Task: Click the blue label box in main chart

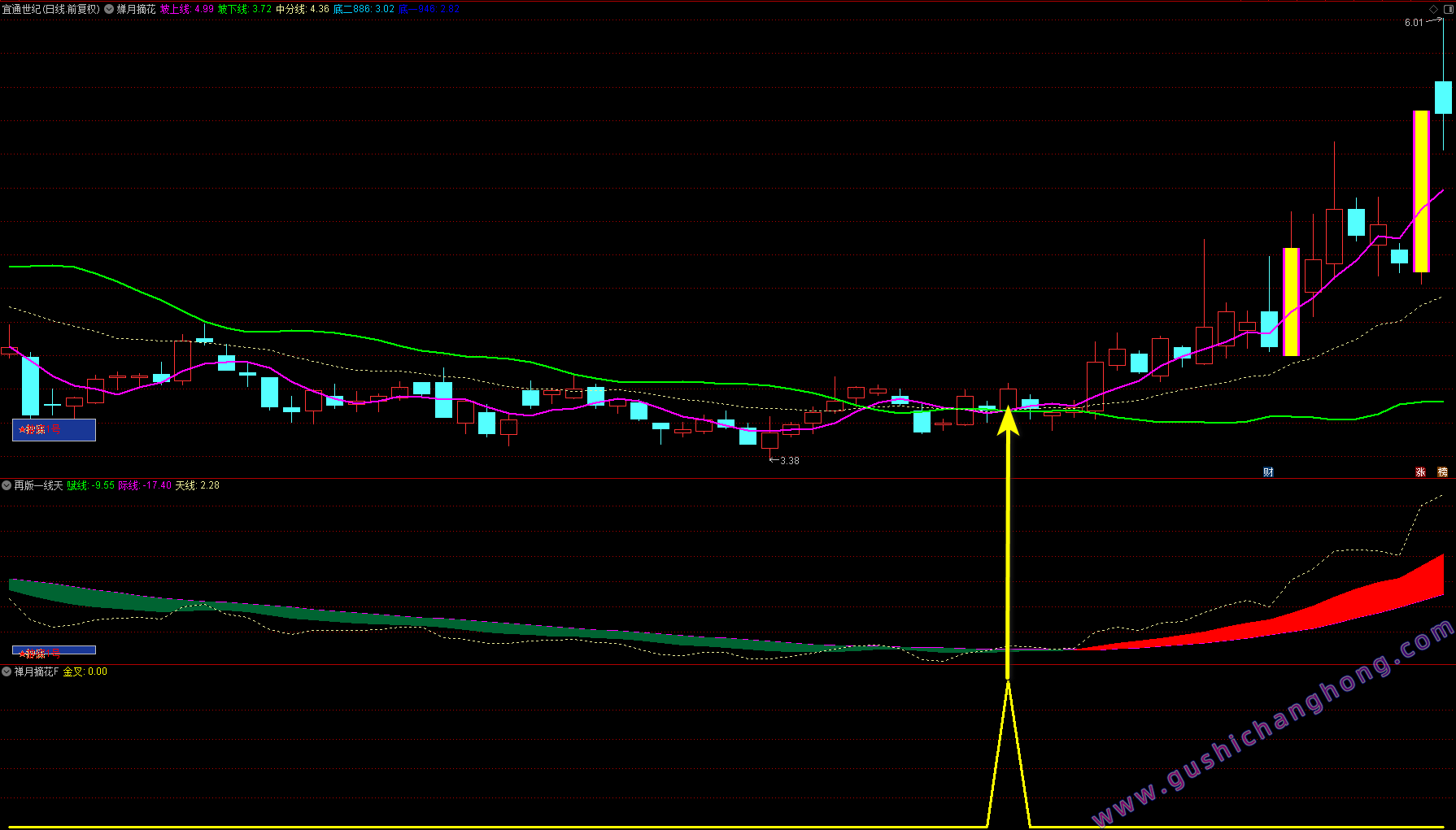Action: click(x=54, y=429)
